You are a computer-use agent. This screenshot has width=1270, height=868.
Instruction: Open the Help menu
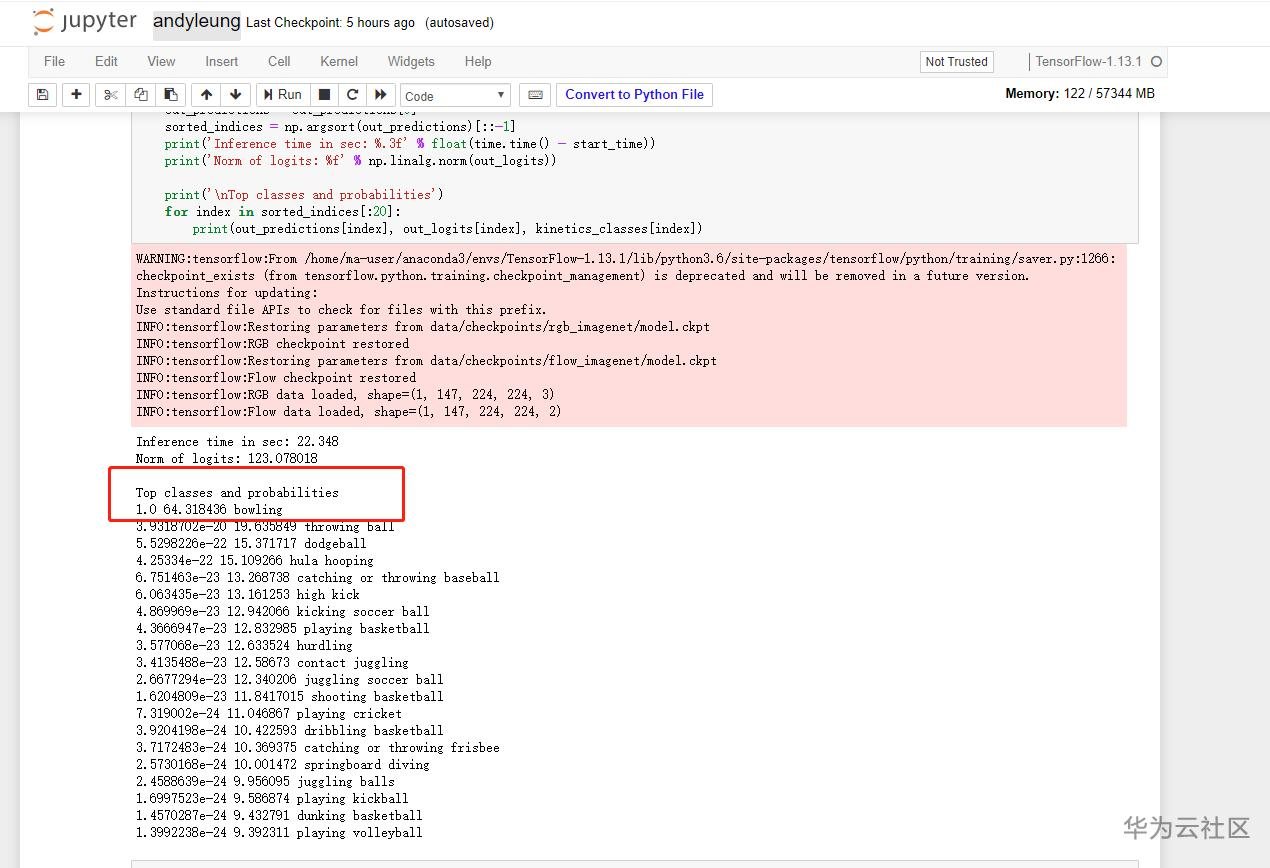click(x=478, y=61)
